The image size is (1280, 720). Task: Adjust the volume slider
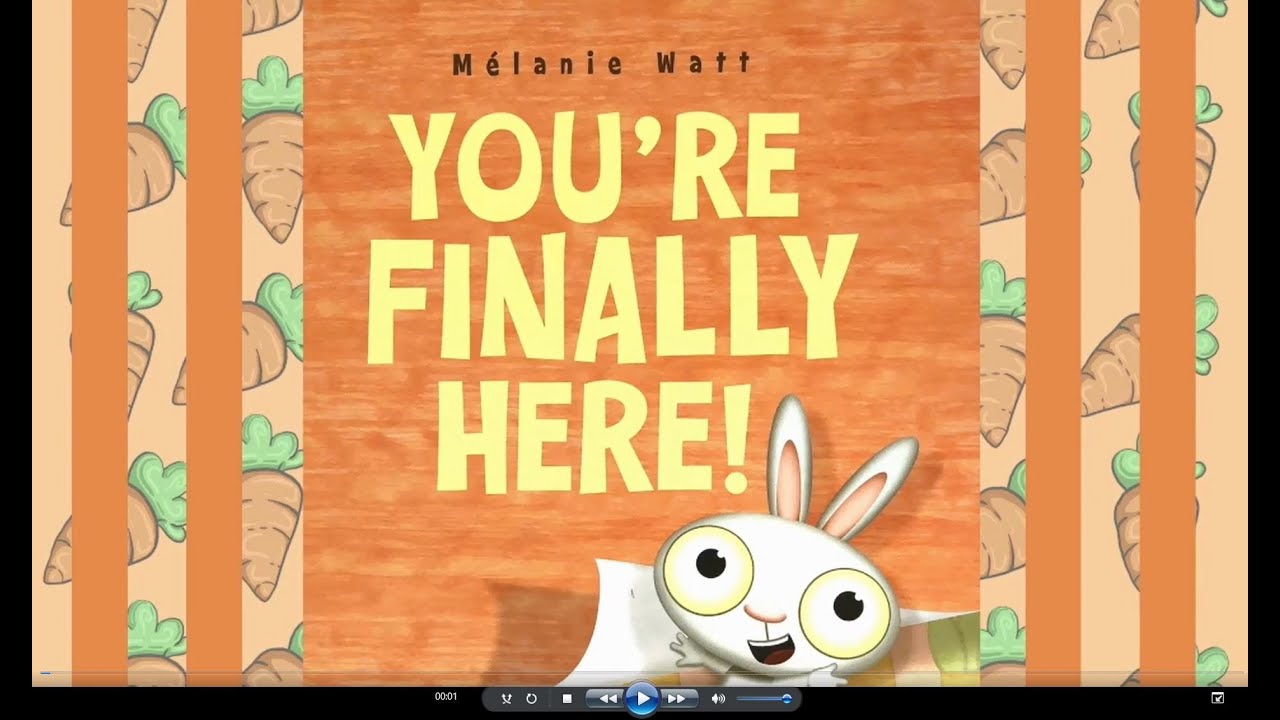point(764,698)
